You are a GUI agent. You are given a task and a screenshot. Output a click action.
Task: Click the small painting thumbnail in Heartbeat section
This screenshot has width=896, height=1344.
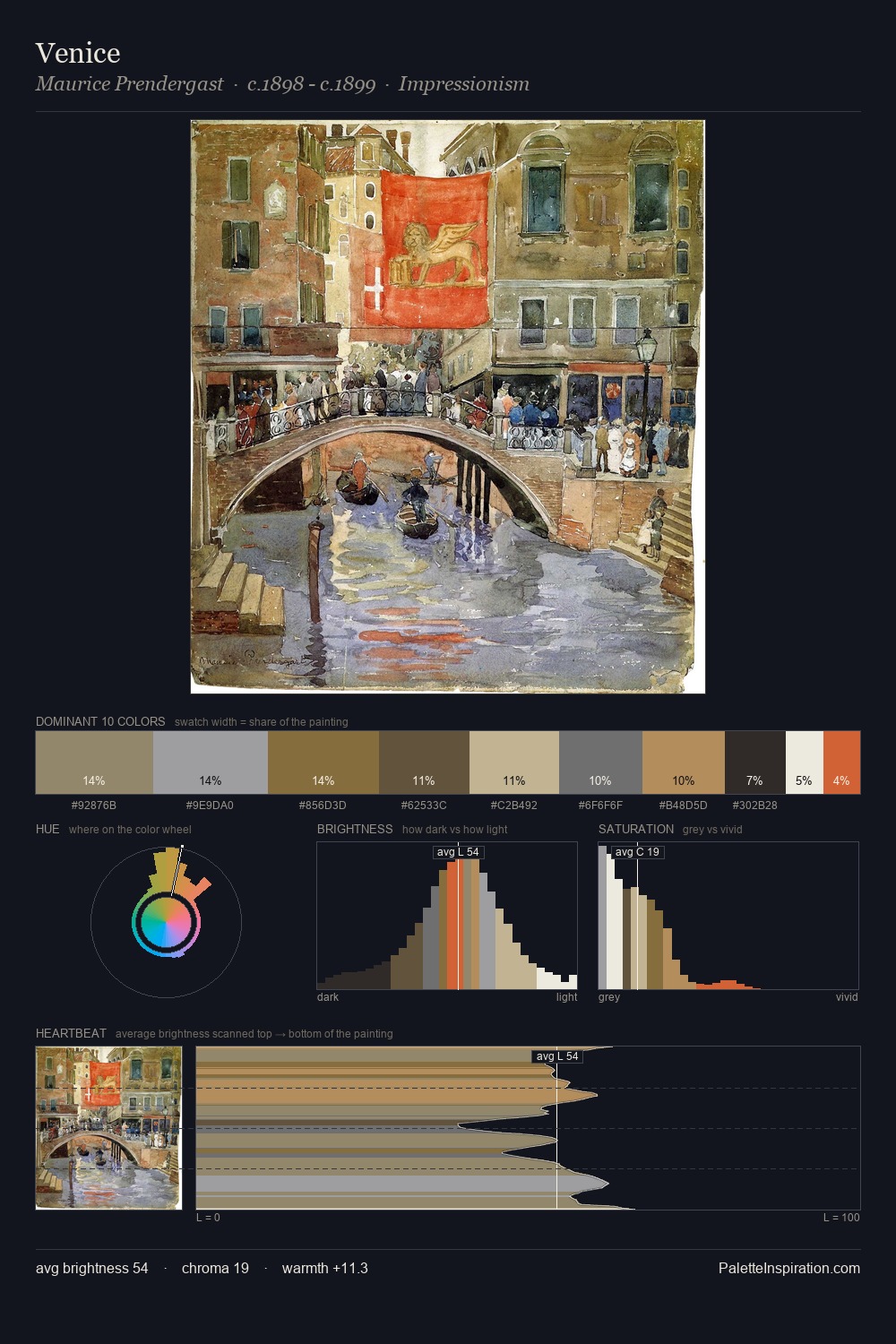tap(108, 1128)
